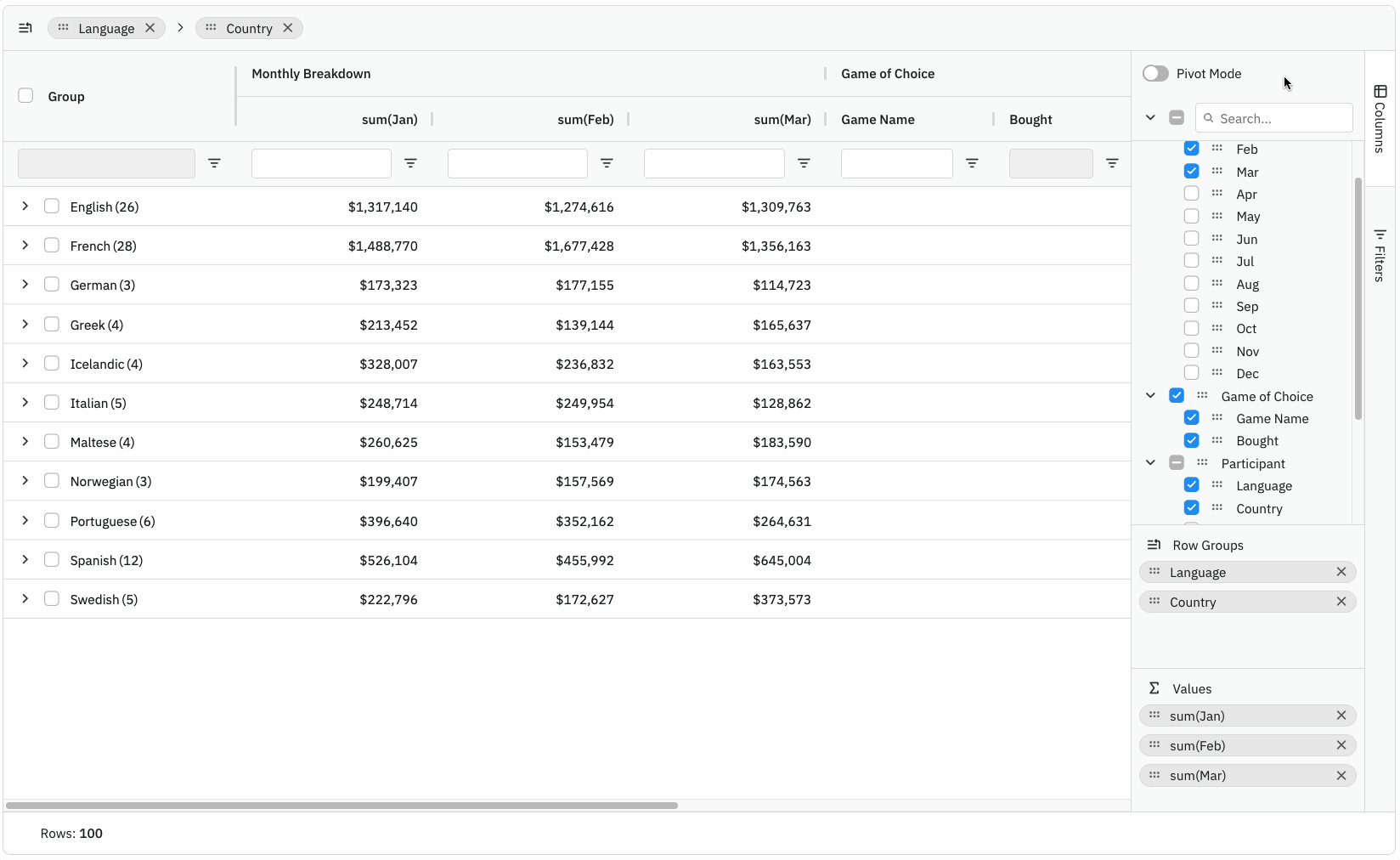The image size is (1400, 860).
Task: Enable Pivot Mode
Action: pyautogui.click(x=1155, y=73)
